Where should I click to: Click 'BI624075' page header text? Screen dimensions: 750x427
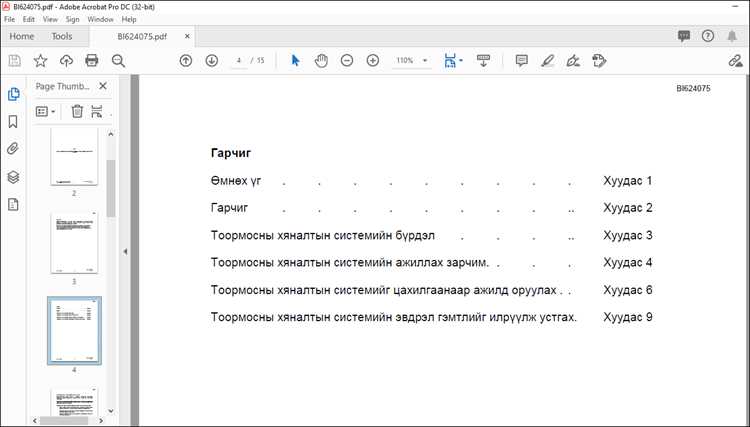coord(693,88)
